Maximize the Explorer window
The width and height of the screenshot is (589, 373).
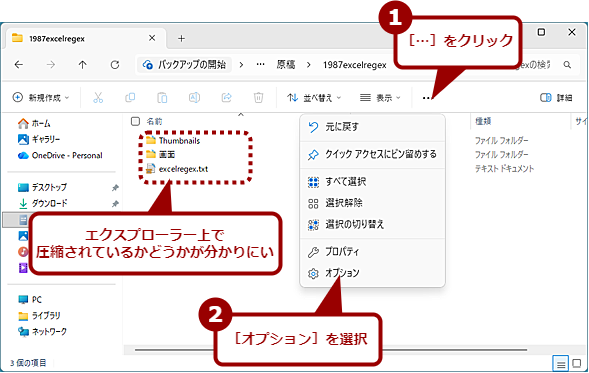coord(541,32)
